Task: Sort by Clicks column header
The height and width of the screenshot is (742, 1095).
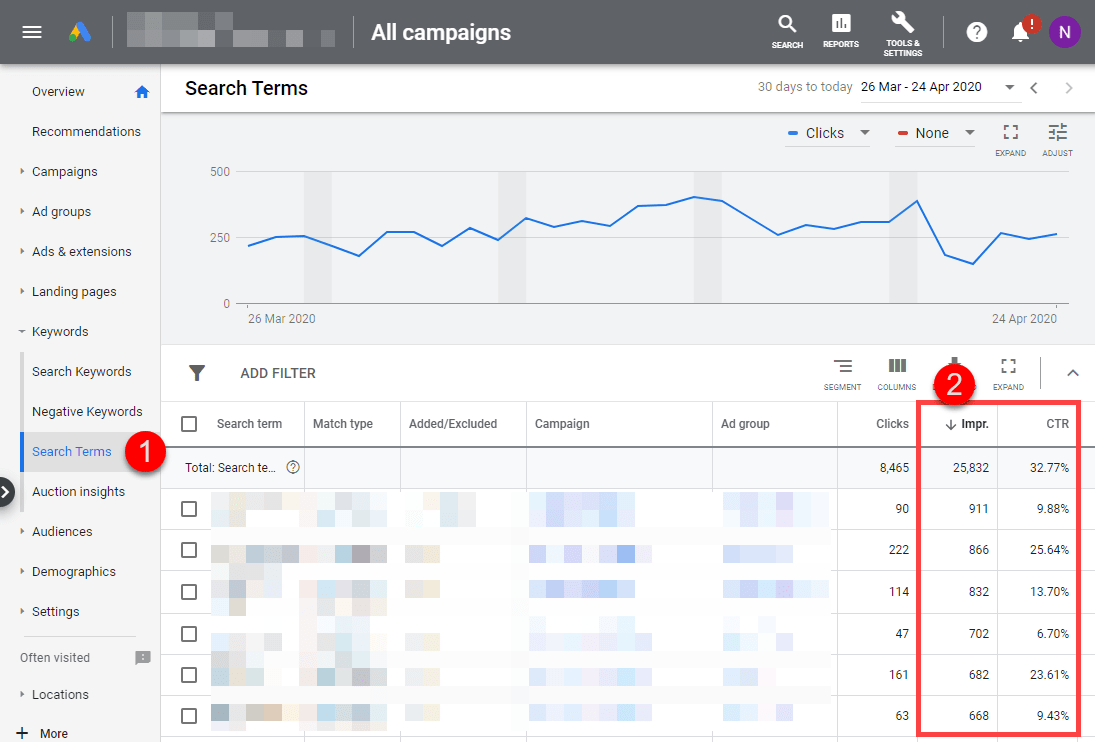Action: click(892, 424)
